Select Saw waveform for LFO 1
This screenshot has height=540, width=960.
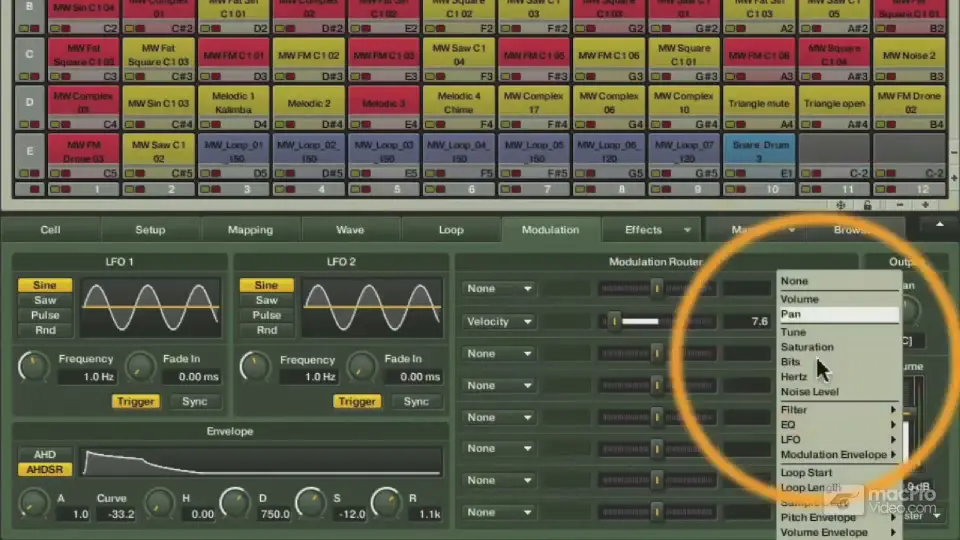(x=45, y=300)
